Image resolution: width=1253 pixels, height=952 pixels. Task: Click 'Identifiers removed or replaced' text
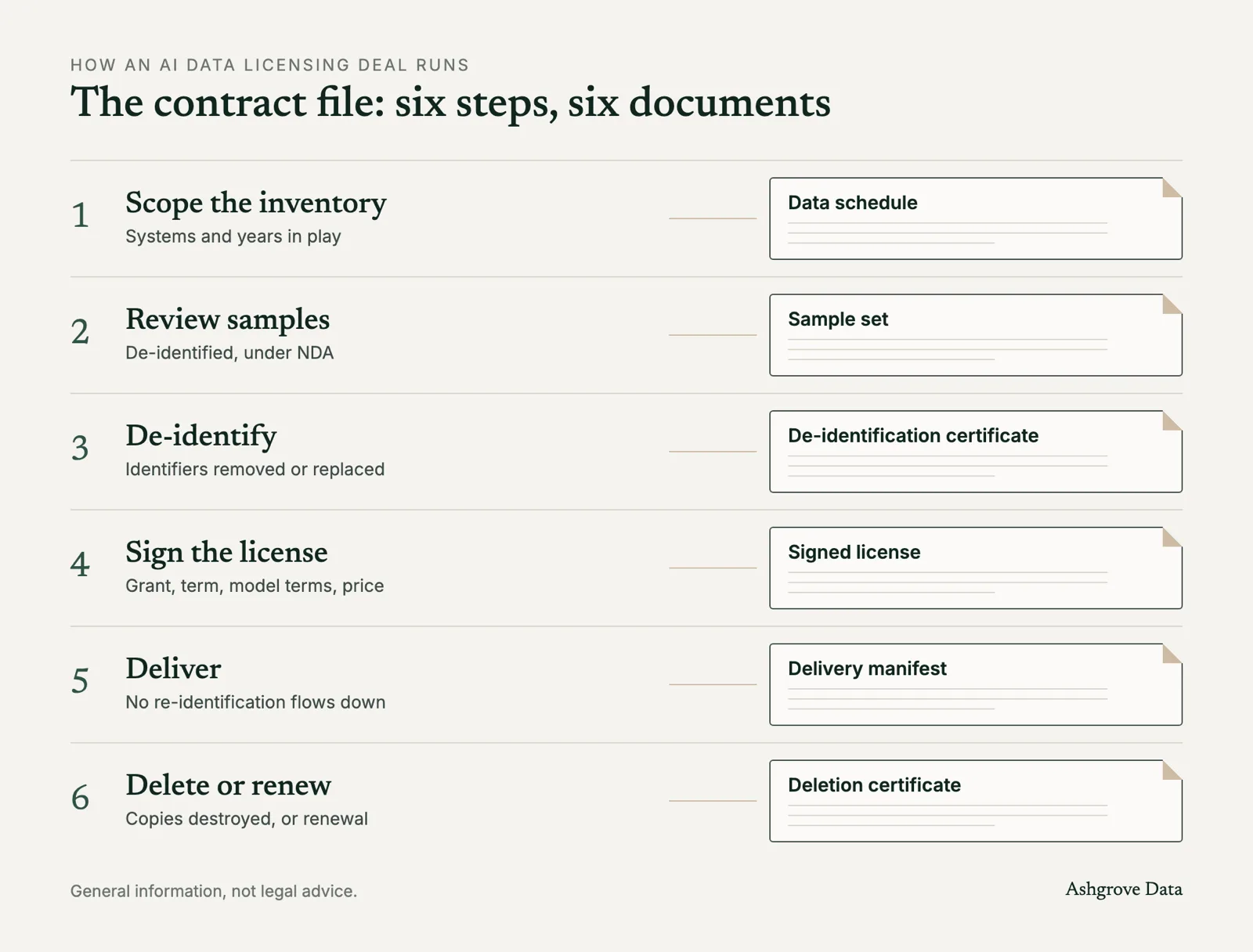(255, 469)
